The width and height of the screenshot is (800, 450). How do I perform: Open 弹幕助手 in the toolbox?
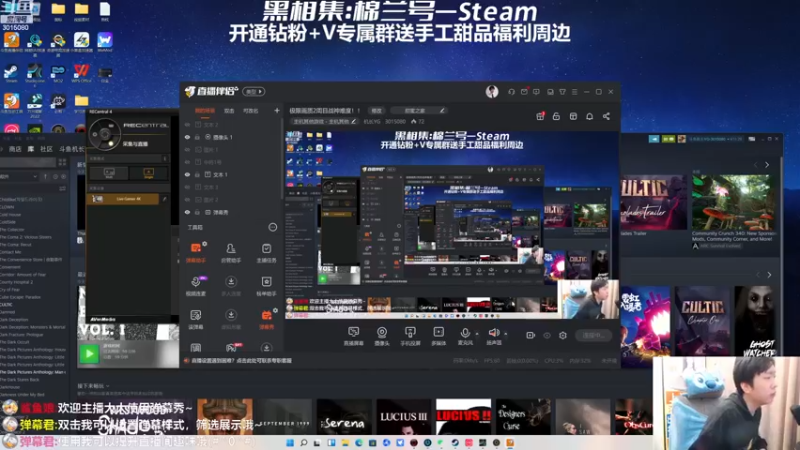pos(196,253)
